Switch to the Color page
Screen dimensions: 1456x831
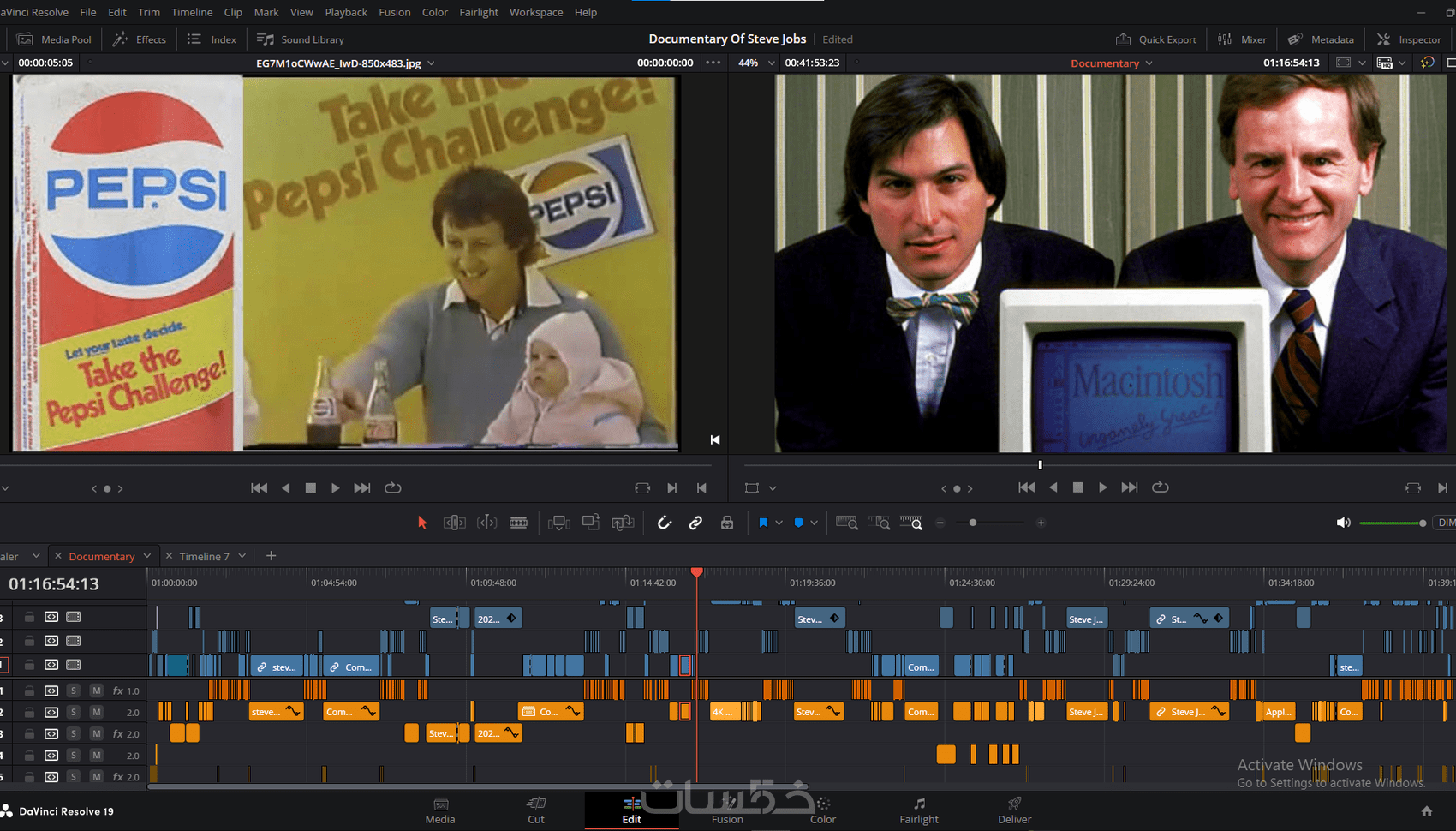(x=823, y=810)
